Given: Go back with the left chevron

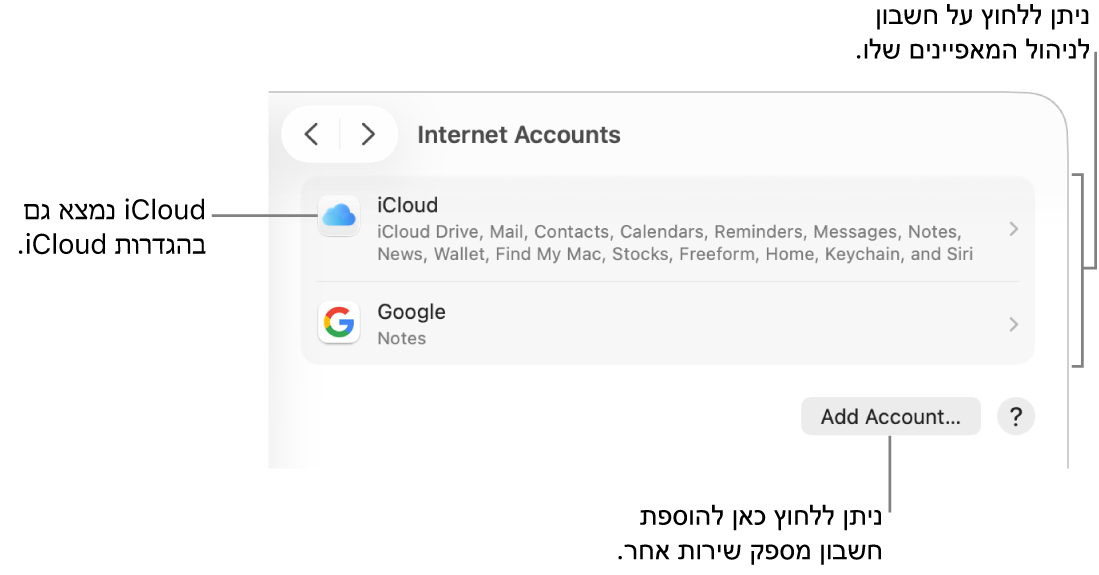Looking at the screenshot, I should click(312, 134).
